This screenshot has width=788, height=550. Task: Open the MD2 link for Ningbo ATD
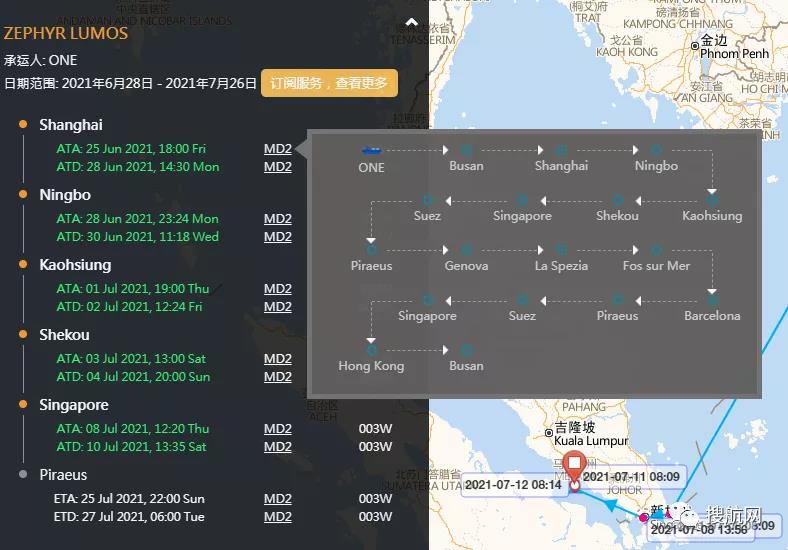278,237
